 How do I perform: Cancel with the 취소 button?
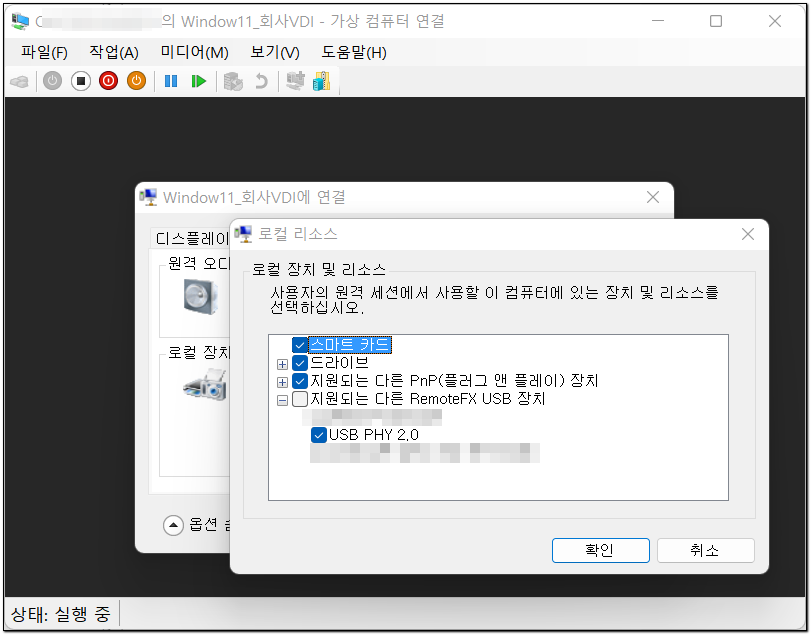pyautogui.click(x=705, y=550)
